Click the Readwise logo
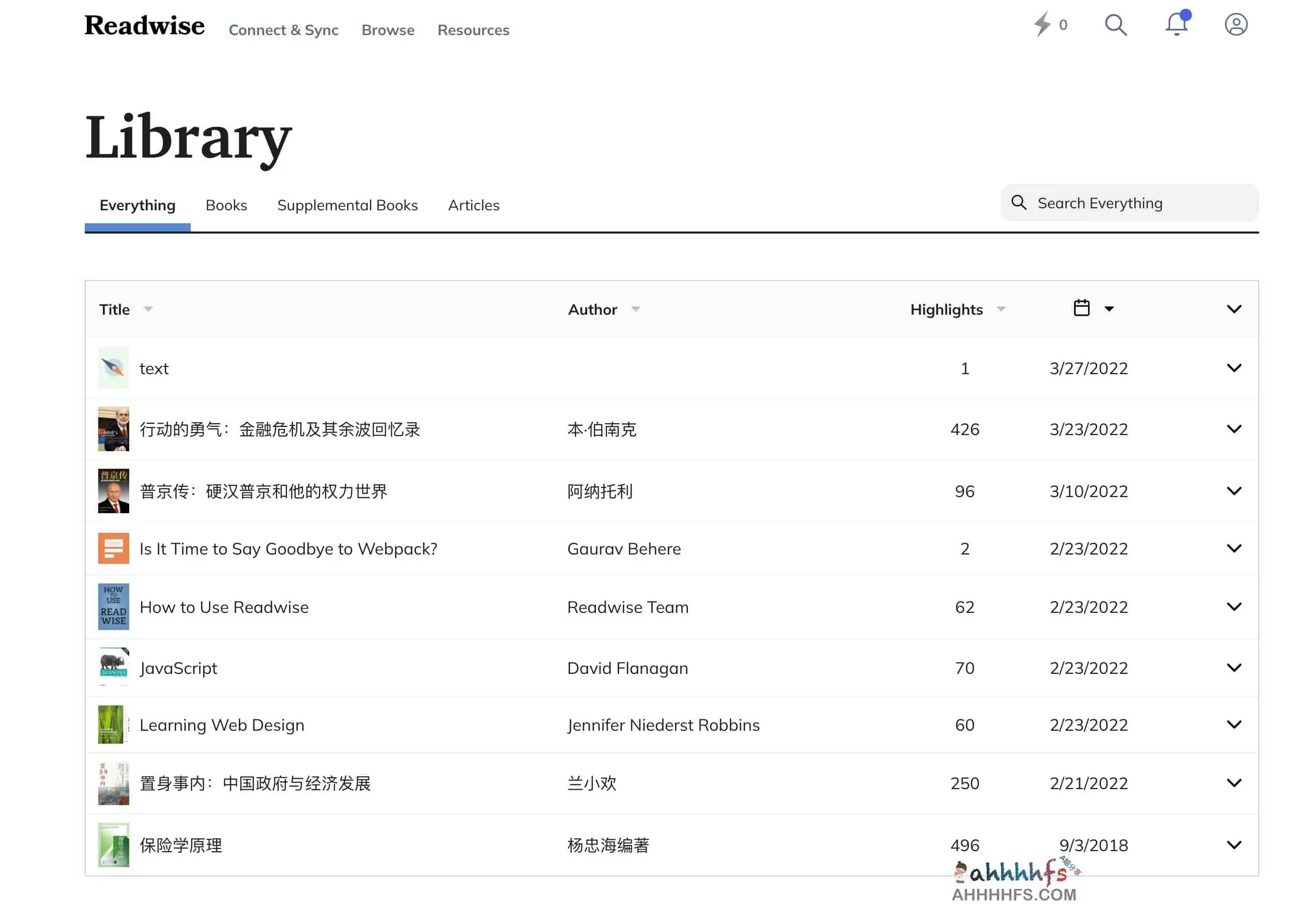Viewport: 1316px width, 923px height. 144,26
